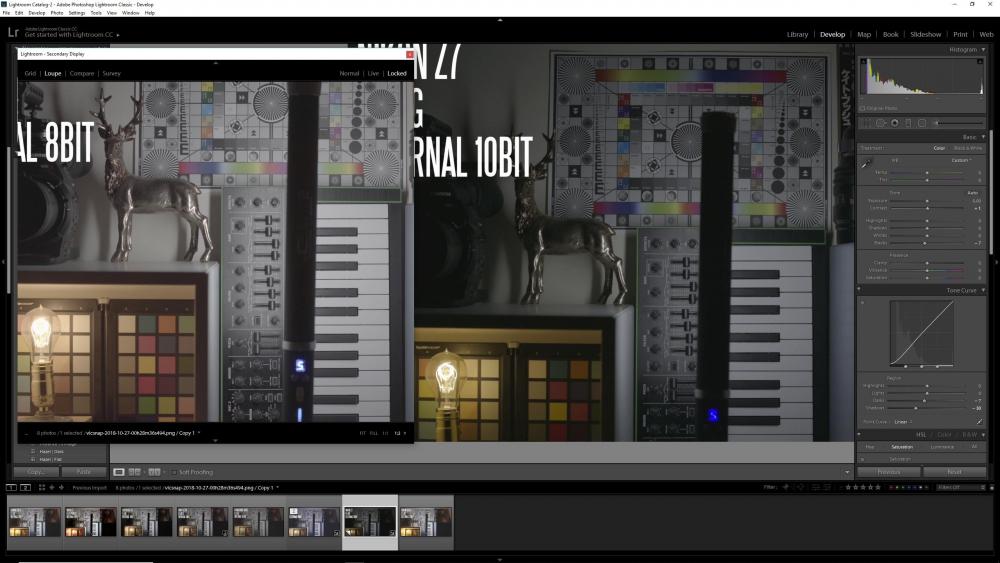This screenshot has height=563, width=1000.
Task: Click the Auto tone button
Action: (x=973, y=193)
